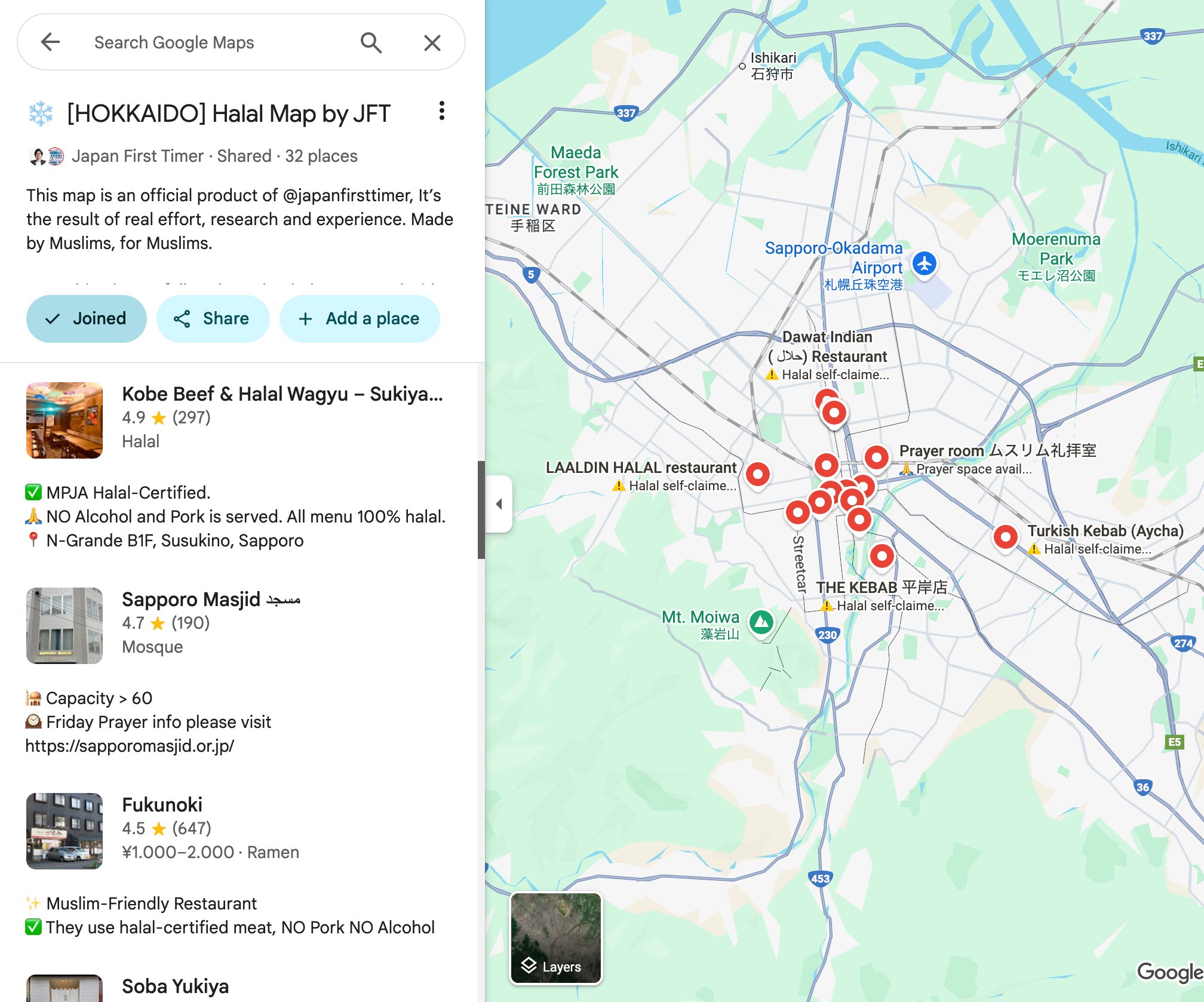Toggle the Joined list button
This screenshot has height=1002, width=1204.
coord(87,318)
